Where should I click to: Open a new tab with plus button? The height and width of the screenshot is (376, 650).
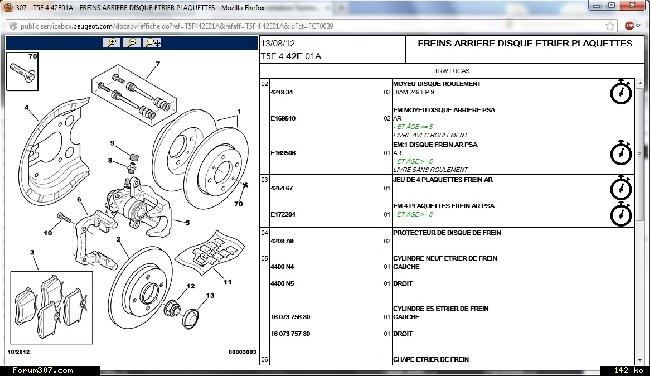click(x=342, y=7)
